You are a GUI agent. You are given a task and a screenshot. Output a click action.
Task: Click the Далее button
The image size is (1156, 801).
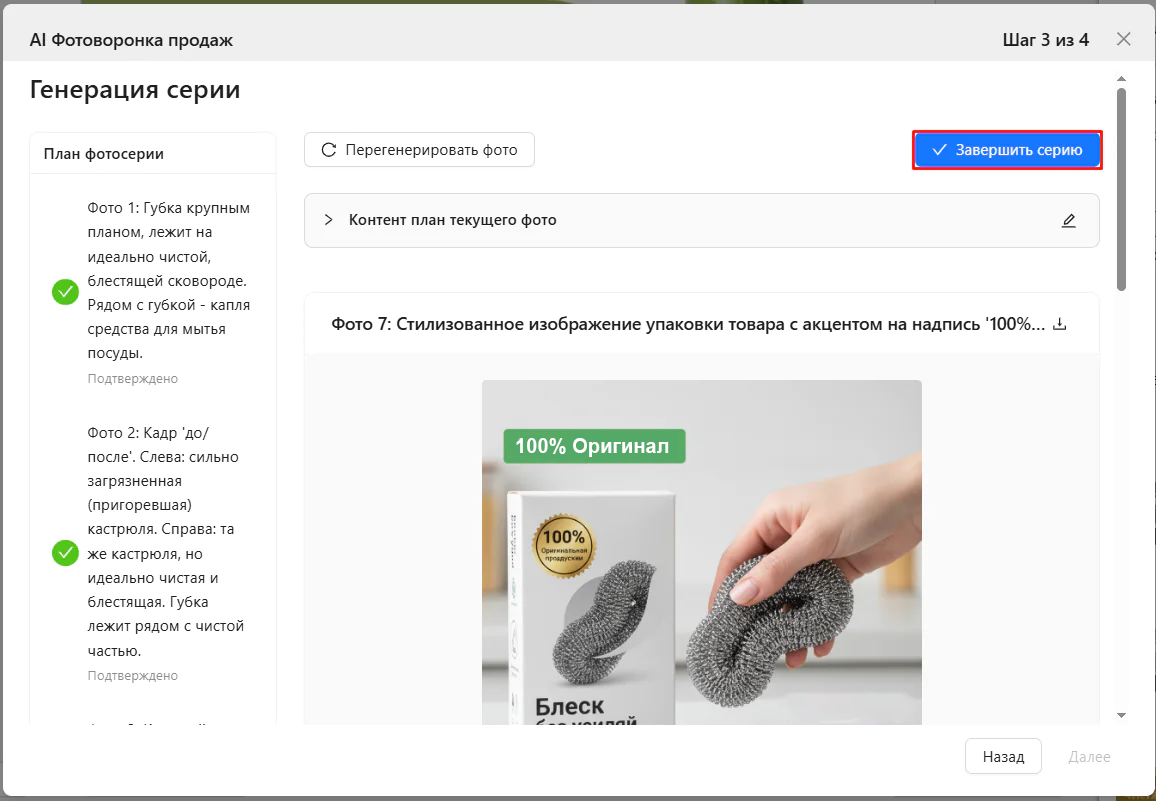click(1089, 756)
